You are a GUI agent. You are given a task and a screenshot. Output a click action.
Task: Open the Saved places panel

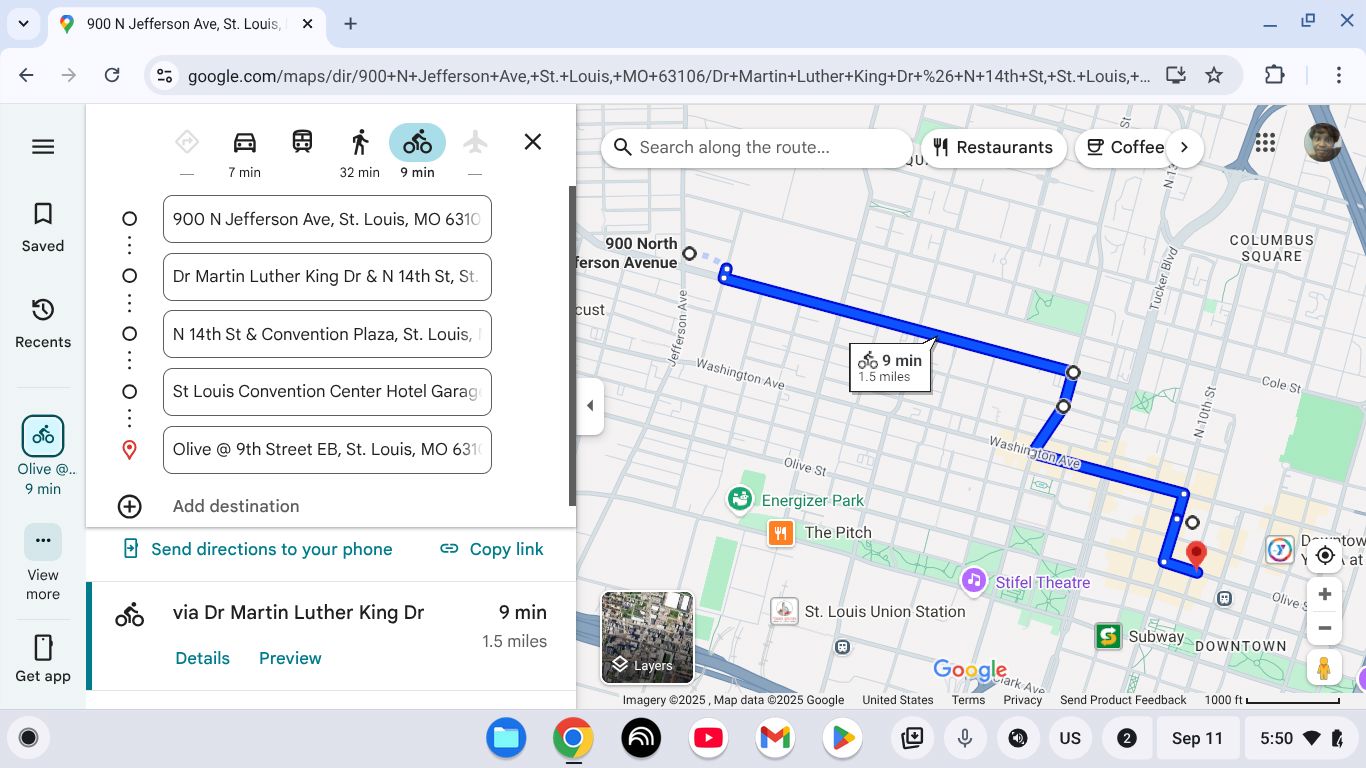43,227
